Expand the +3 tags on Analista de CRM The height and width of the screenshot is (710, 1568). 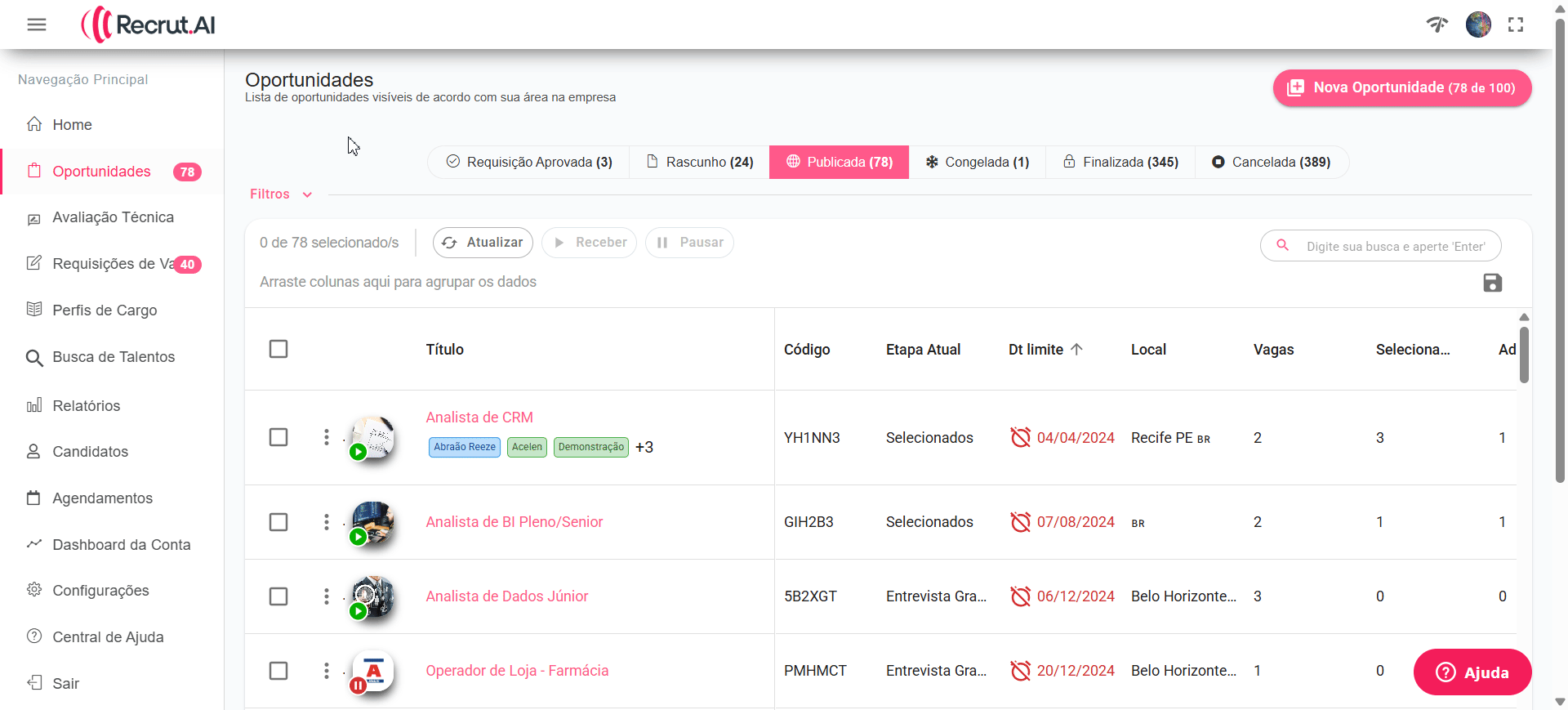[x=644, y=447]
